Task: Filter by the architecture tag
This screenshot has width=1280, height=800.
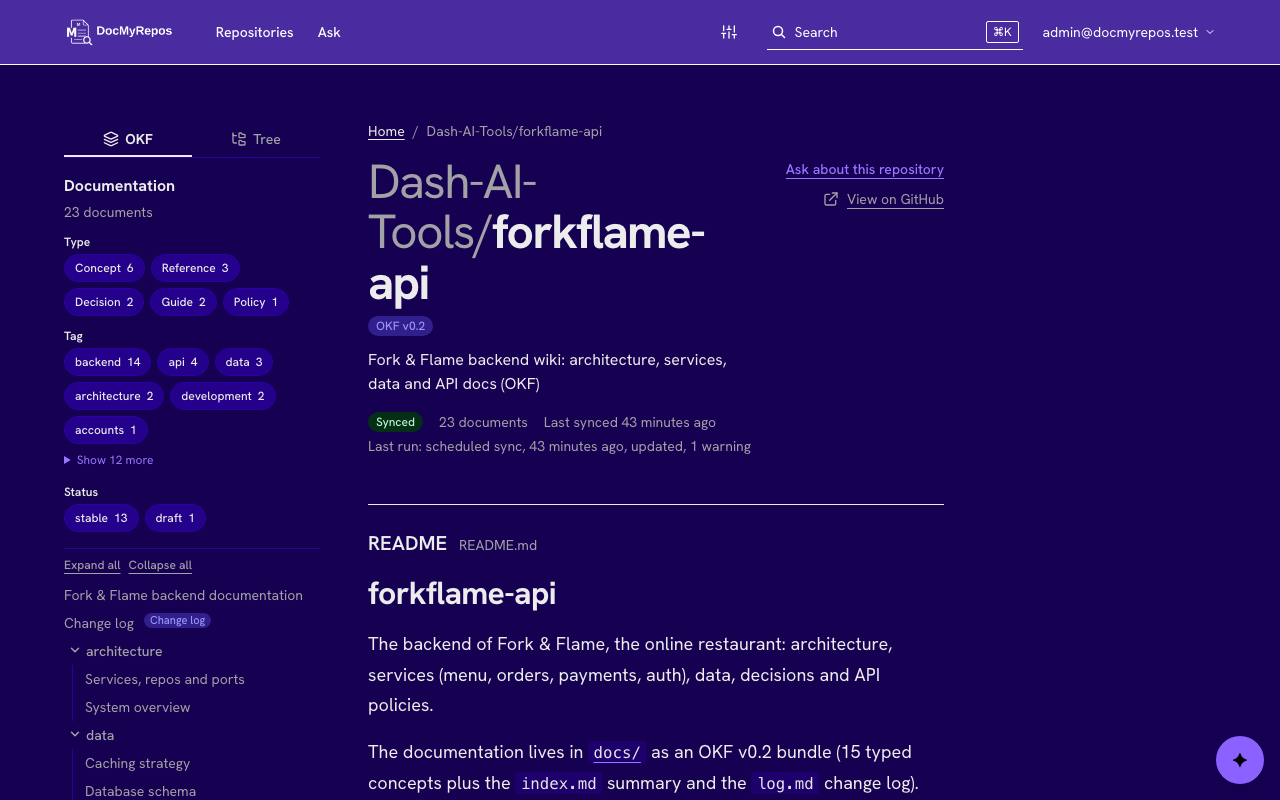Action: point(114,396)
